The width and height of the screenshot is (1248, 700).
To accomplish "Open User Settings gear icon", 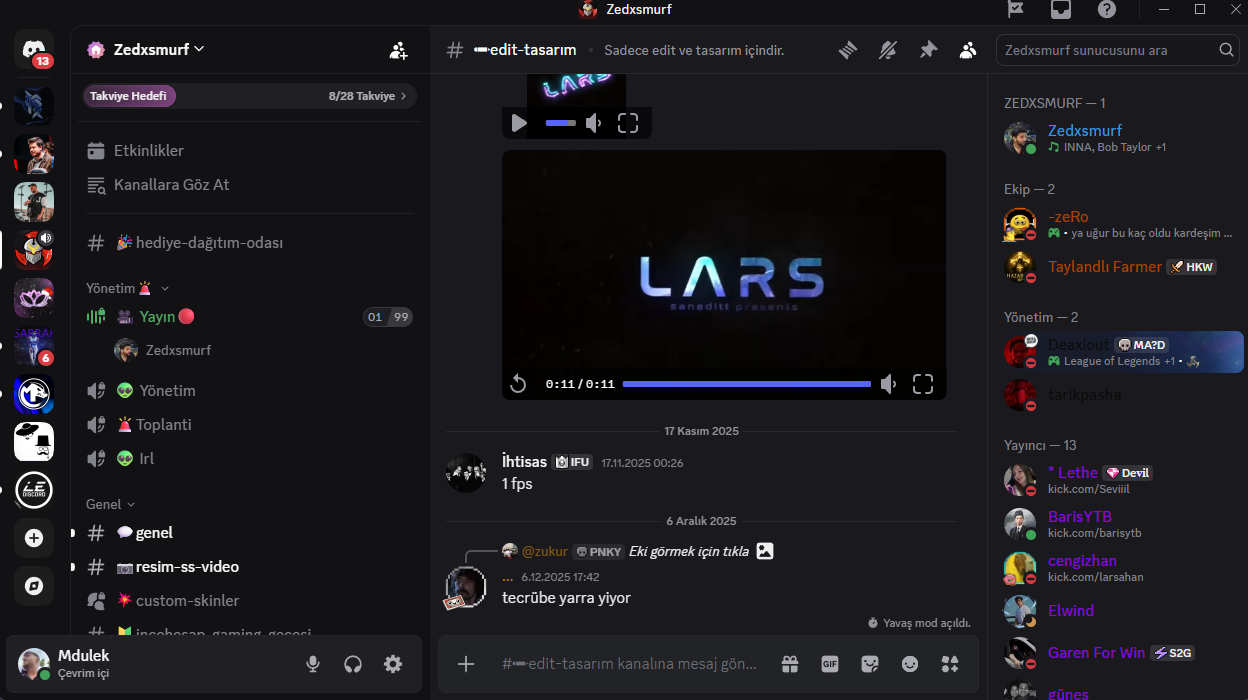I will coord(393,664).
